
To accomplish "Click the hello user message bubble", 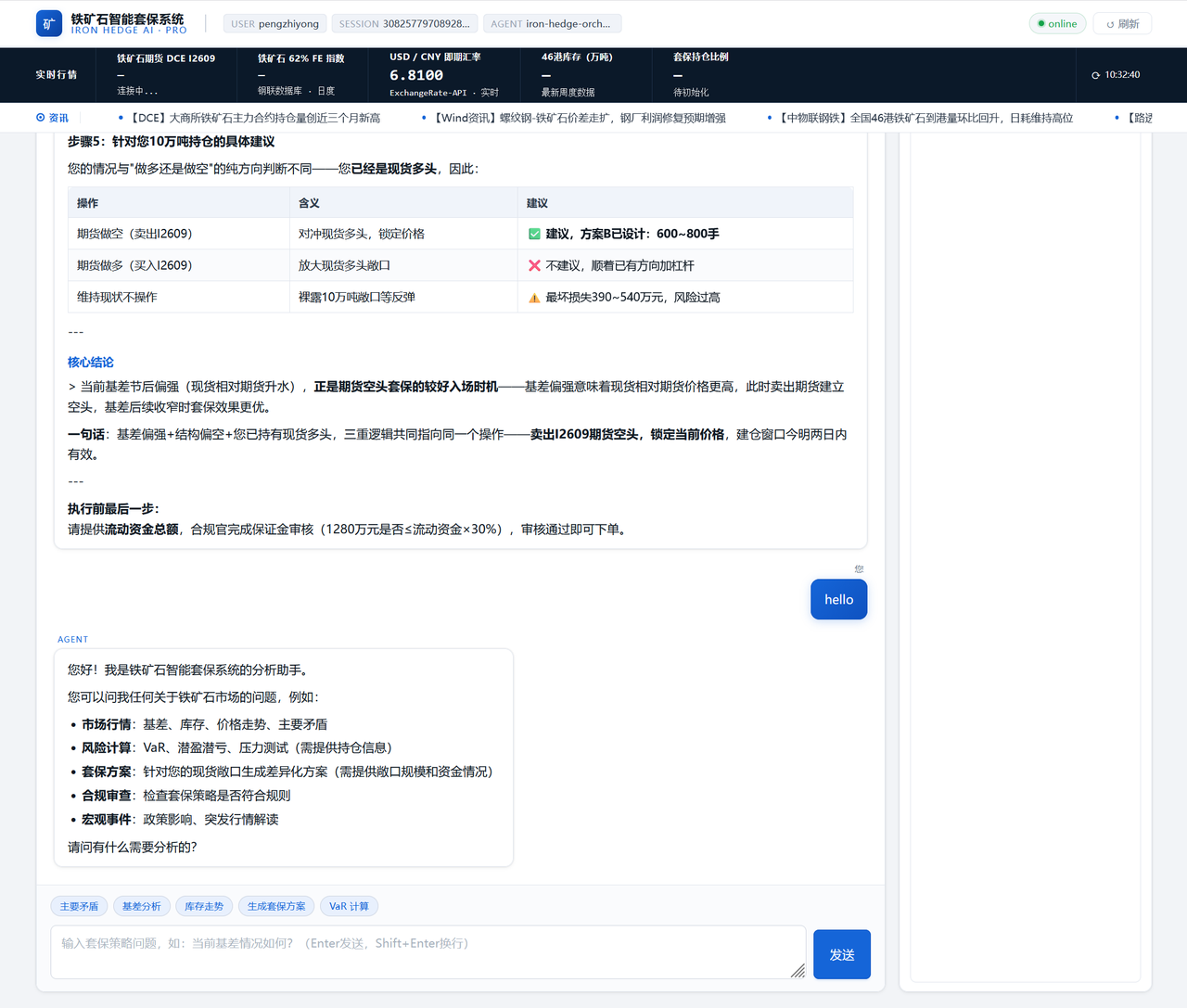I will (838, 599).
